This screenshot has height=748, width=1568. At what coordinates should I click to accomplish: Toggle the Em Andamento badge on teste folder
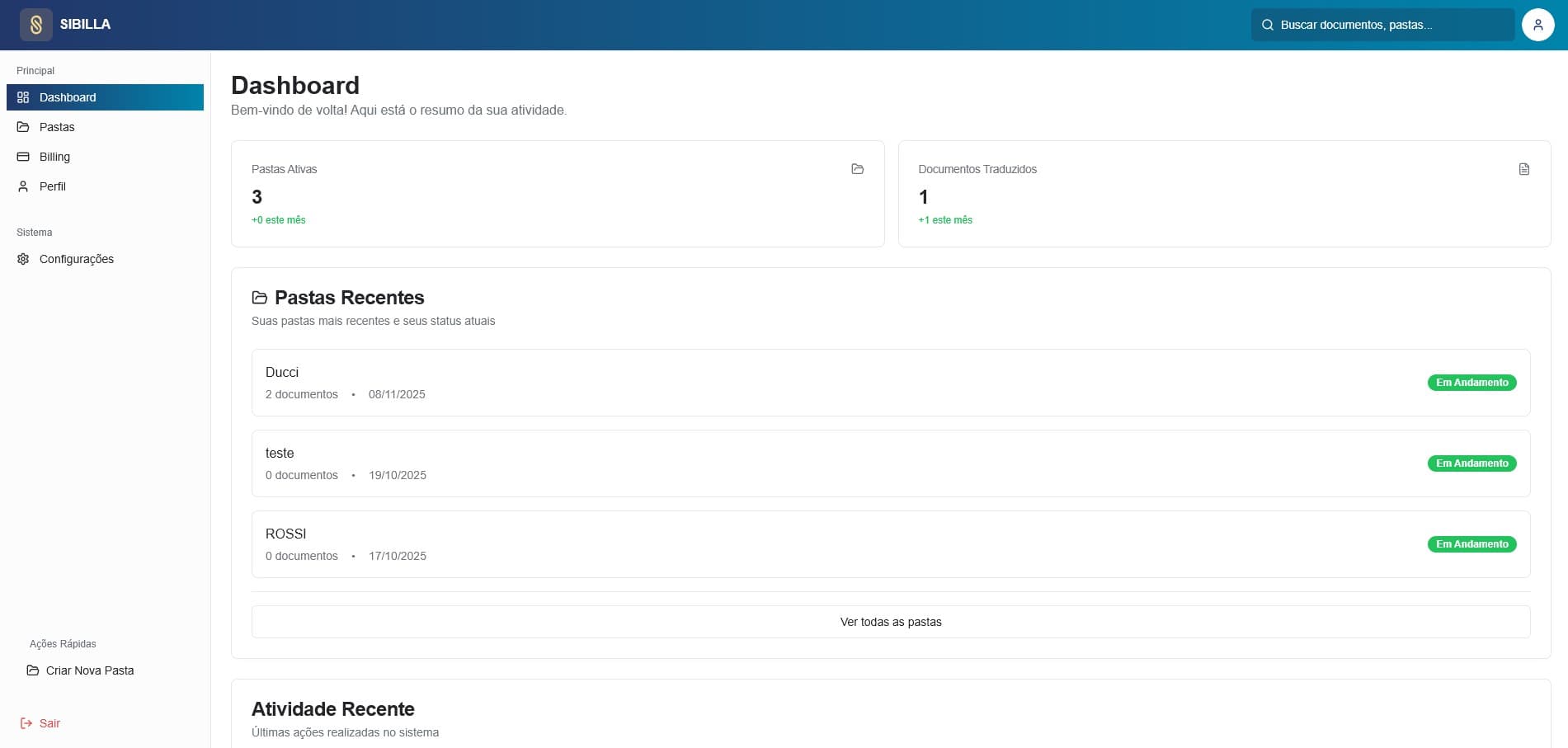click(1471, 463)
